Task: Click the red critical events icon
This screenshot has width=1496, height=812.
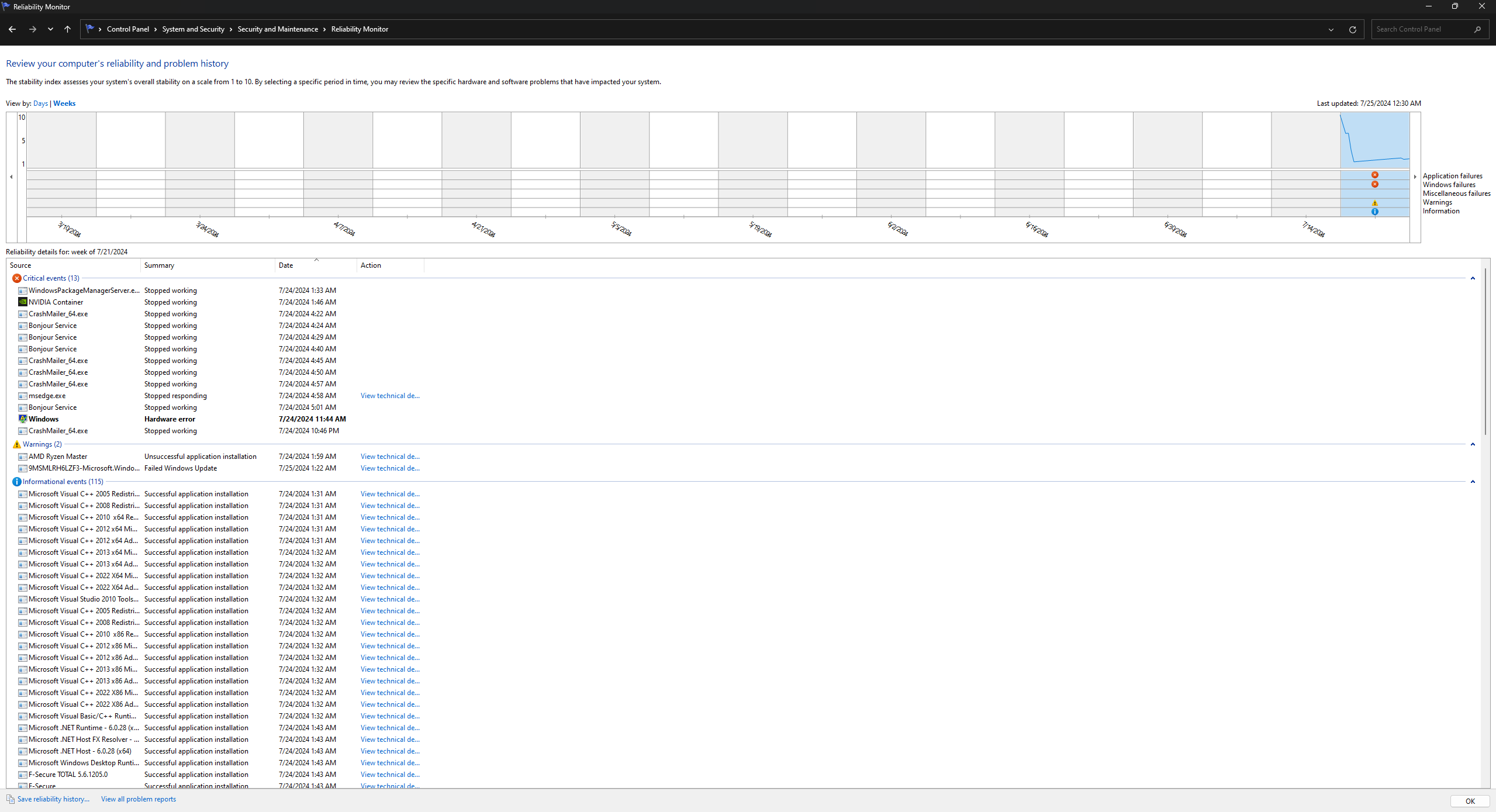Action: tap(17, 278)
